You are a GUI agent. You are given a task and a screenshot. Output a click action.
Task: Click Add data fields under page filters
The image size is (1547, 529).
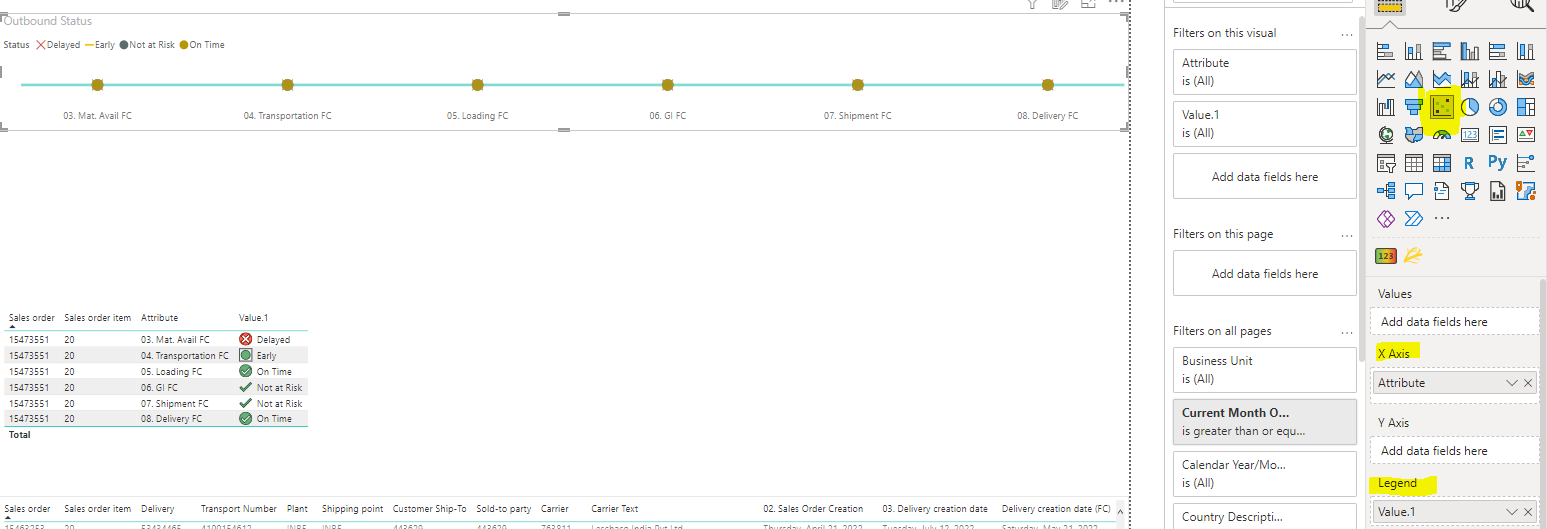pos(1264,274)
